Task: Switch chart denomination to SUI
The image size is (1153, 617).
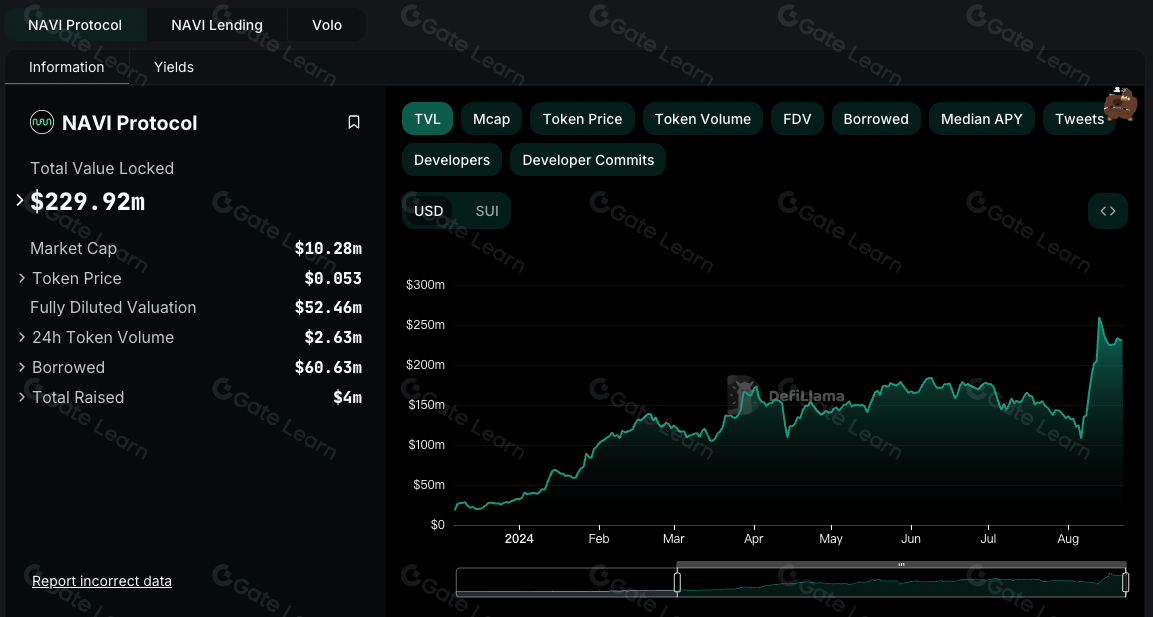Action: [487, 211]
